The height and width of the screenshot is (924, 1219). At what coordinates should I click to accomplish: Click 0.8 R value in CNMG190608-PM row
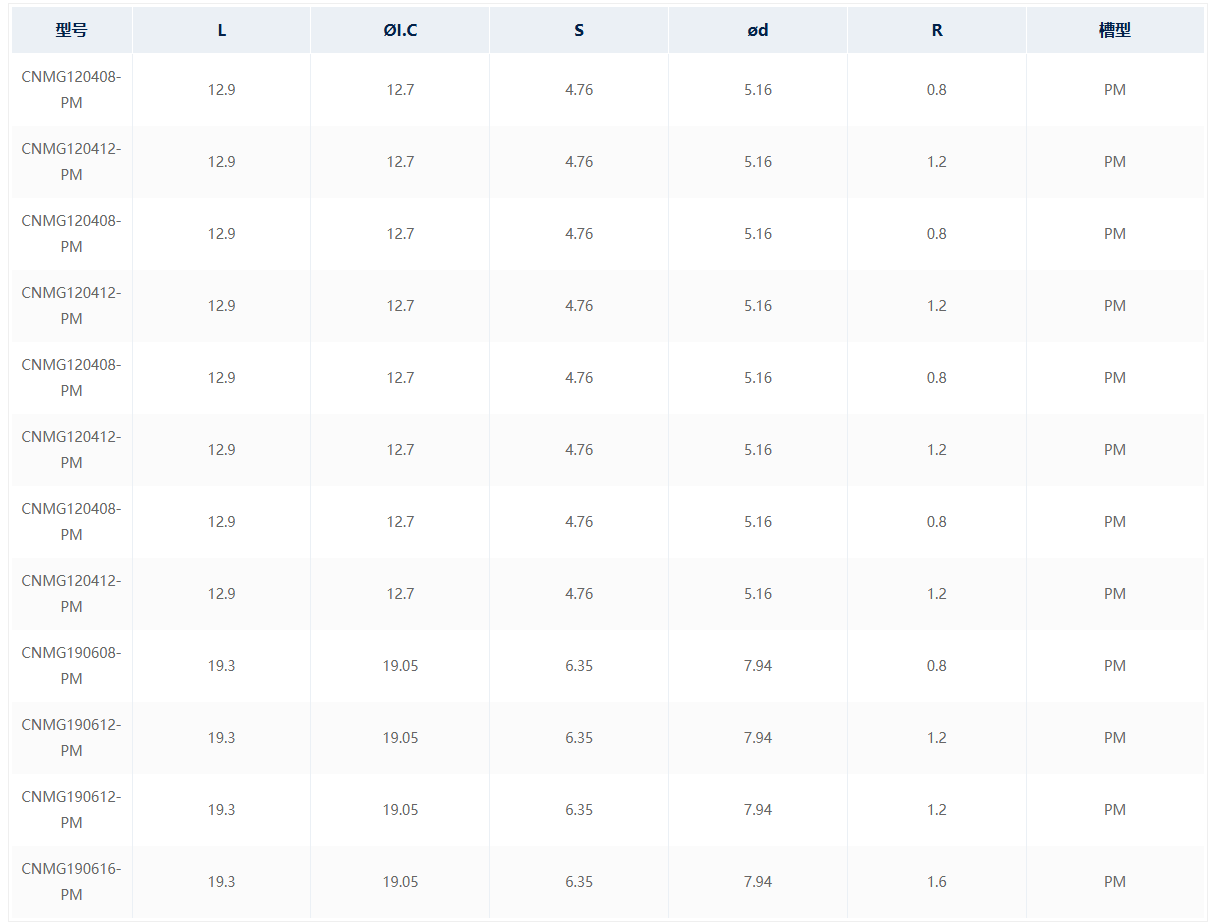coord(937,666)
